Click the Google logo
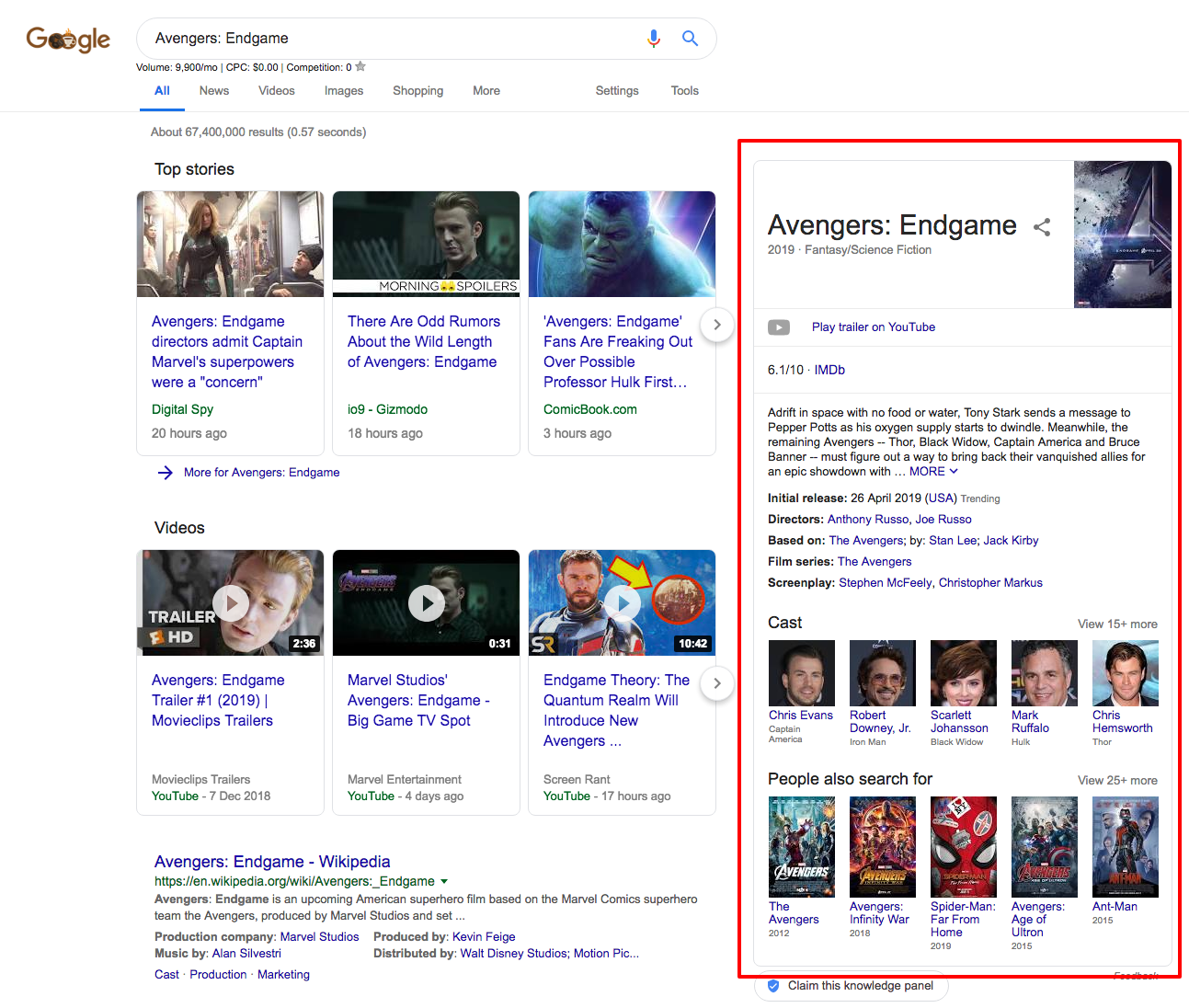The width and height of the screenshot is (1189, 1008). click(68, 39)
